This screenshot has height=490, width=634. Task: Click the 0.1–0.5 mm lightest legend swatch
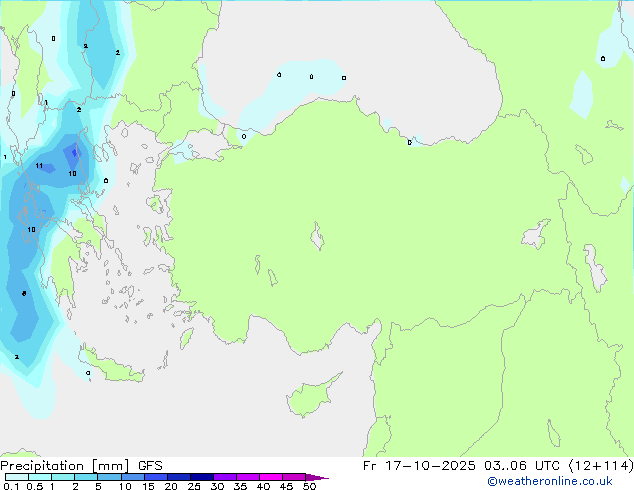coord(17,477)
